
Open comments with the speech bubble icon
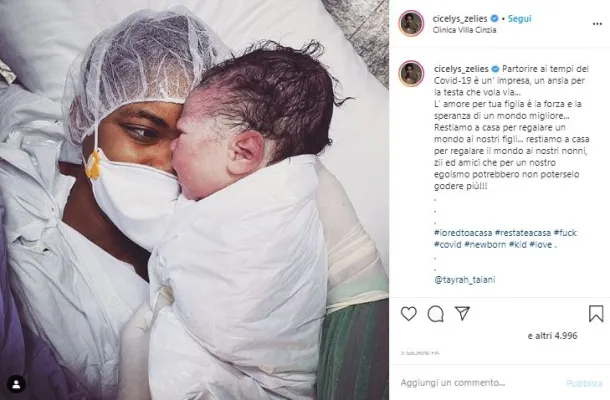tap(435, 314)
